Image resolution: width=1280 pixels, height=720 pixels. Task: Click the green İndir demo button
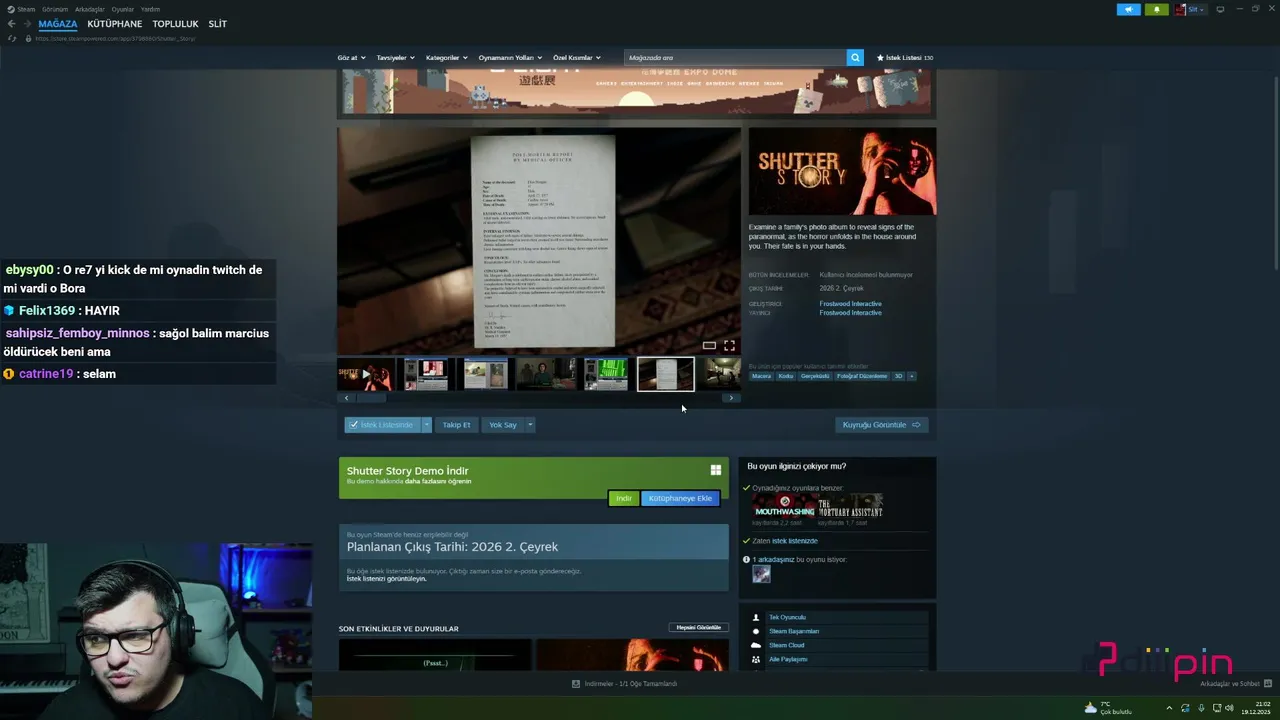[623, 498]
